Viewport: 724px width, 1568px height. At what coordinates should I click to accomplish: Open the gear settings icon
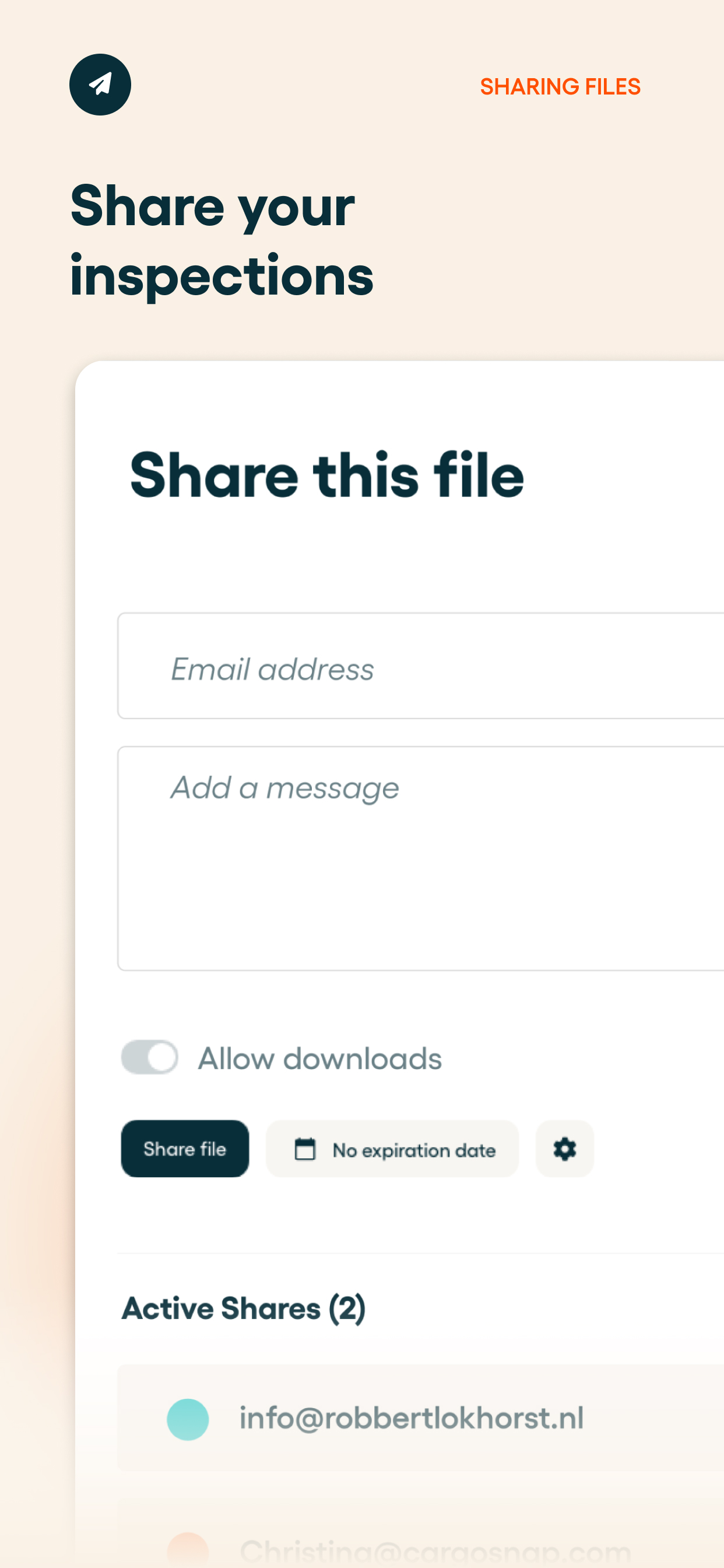point(565,1149)
